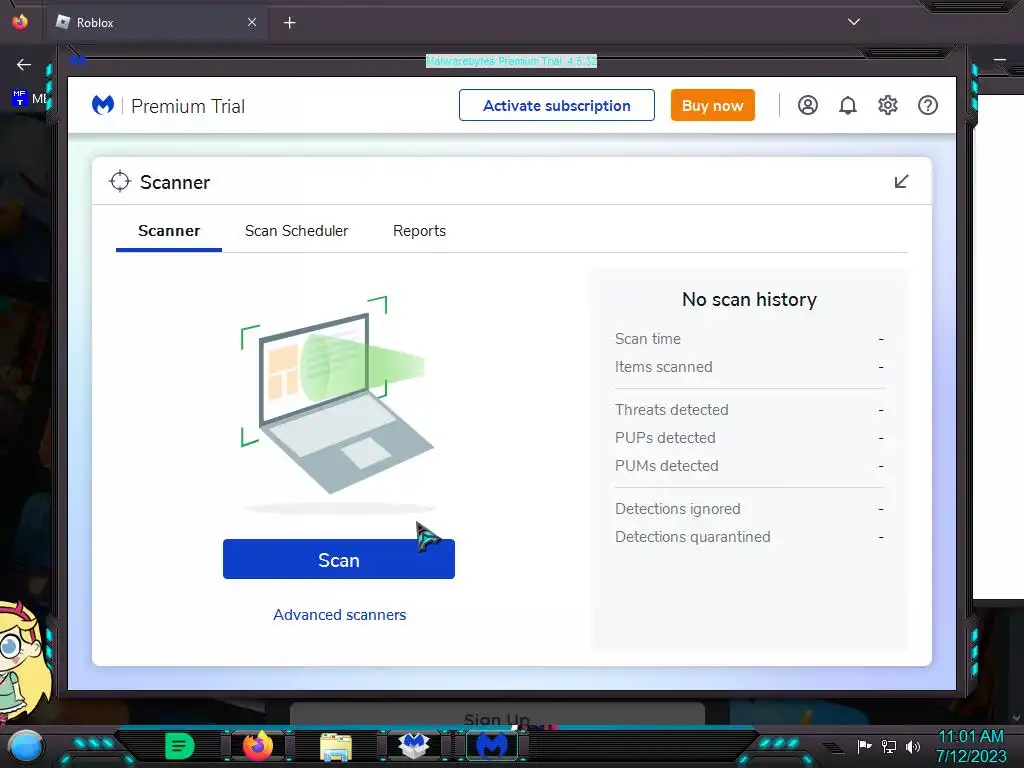Select the Roblox browser tab
Viewport: 1024px width, 768px height.
(157, 22)
